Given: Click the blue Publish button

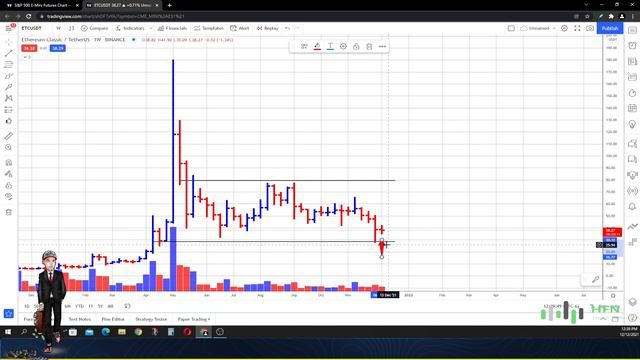Looking at the screenshot, I should click(x=610, y=28).
